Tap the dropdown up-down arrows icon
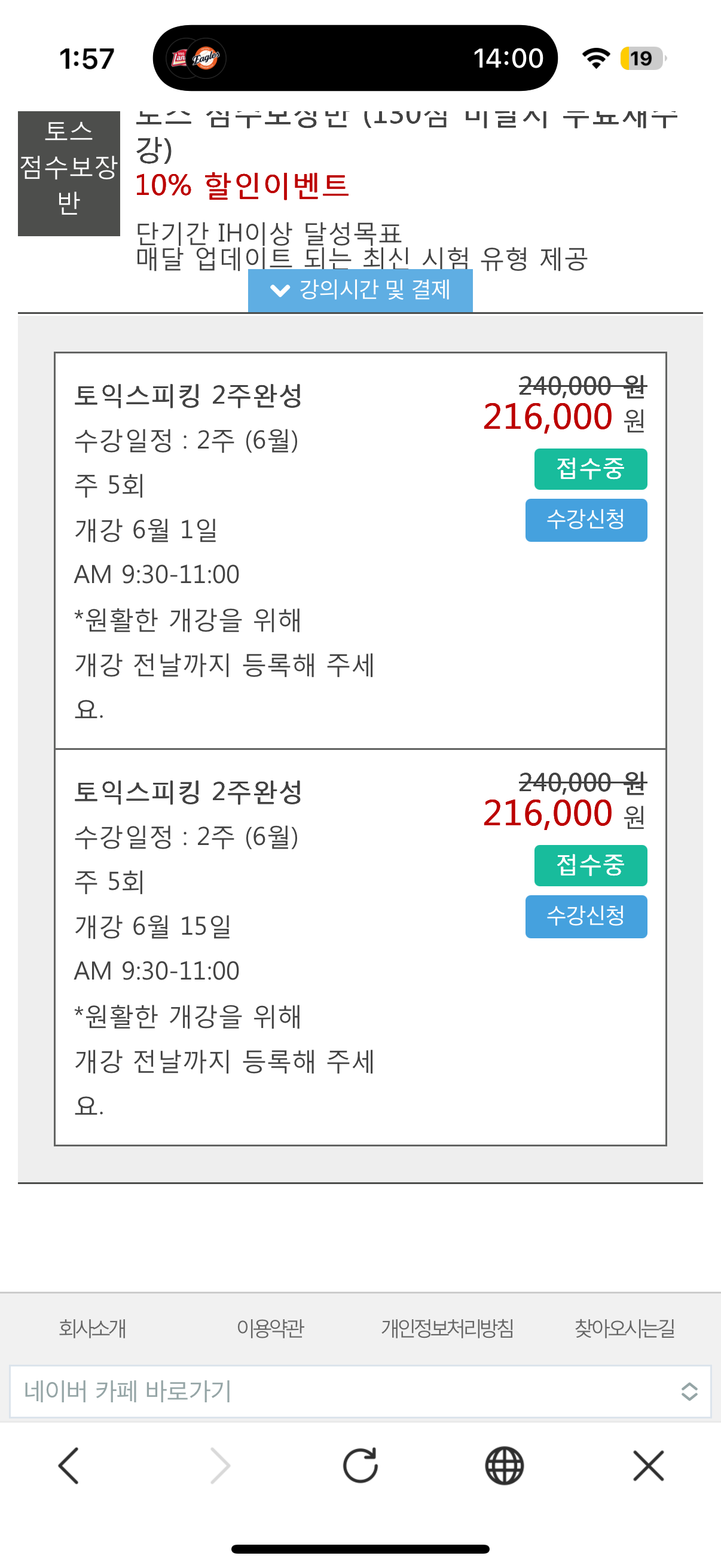The image size is (721, 1568). 689,1392
